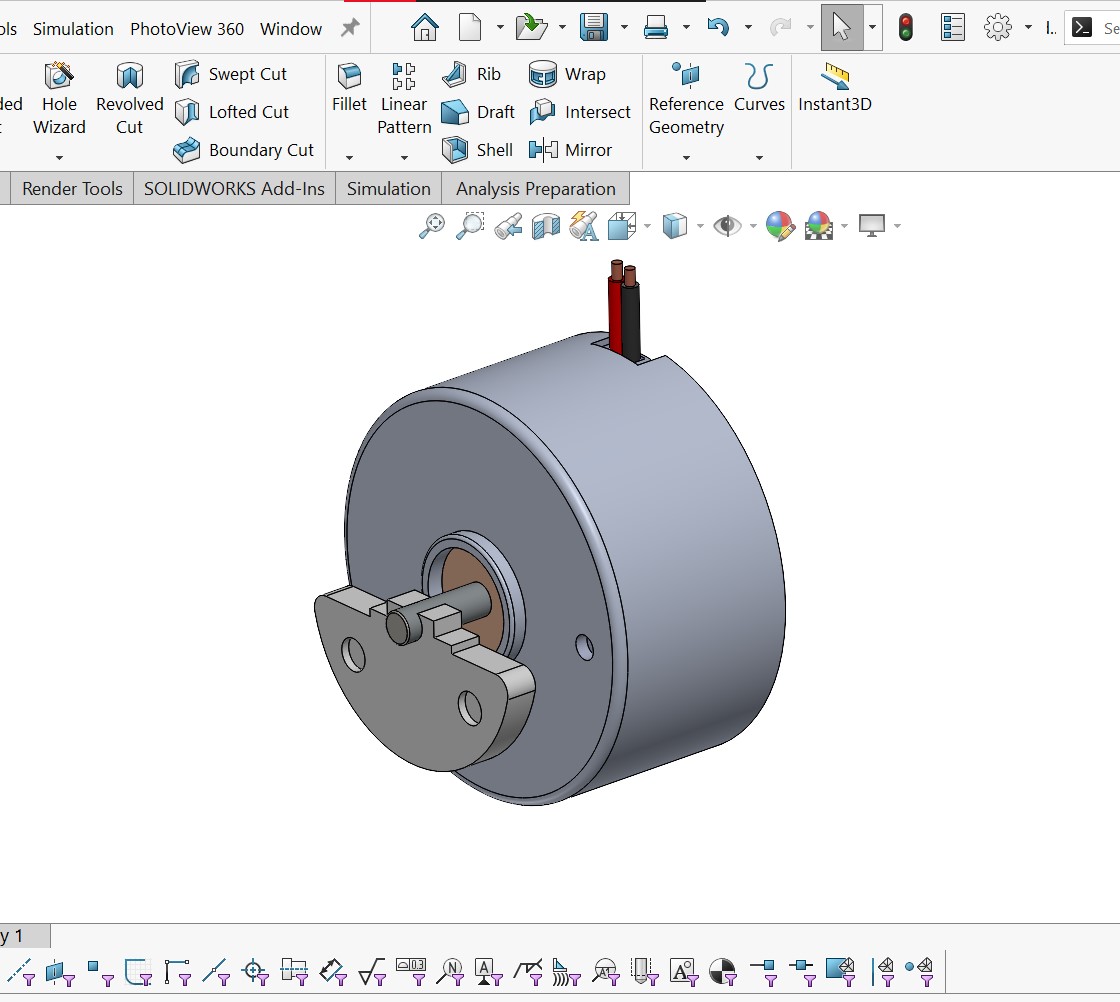This screenshot has height=1002, width=1120.
Task: Click the Display Style icon
Action: (x=675, y=226)
